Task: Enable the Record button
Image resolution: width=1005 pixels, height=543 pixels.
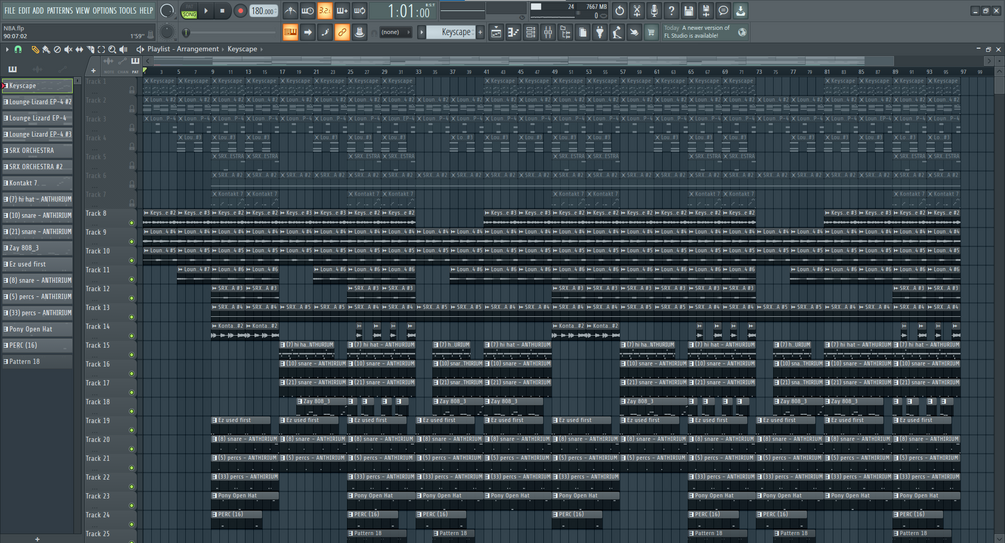Action: click(240, 11)
